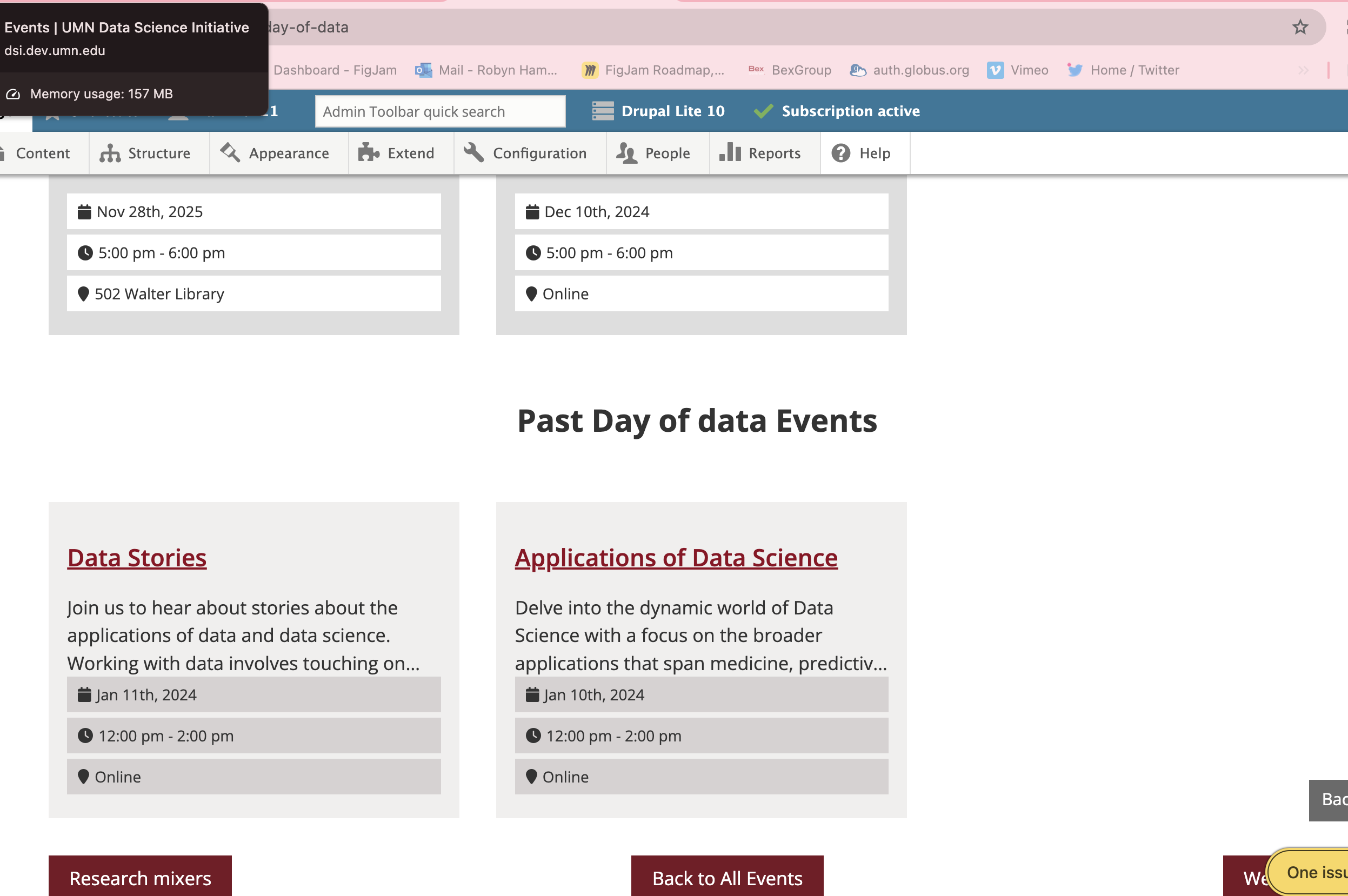The width and height of the screenshot is (1348, 896).
Task: Click the Drupal Lite 10 server icon
Action: tap(603, 111)
